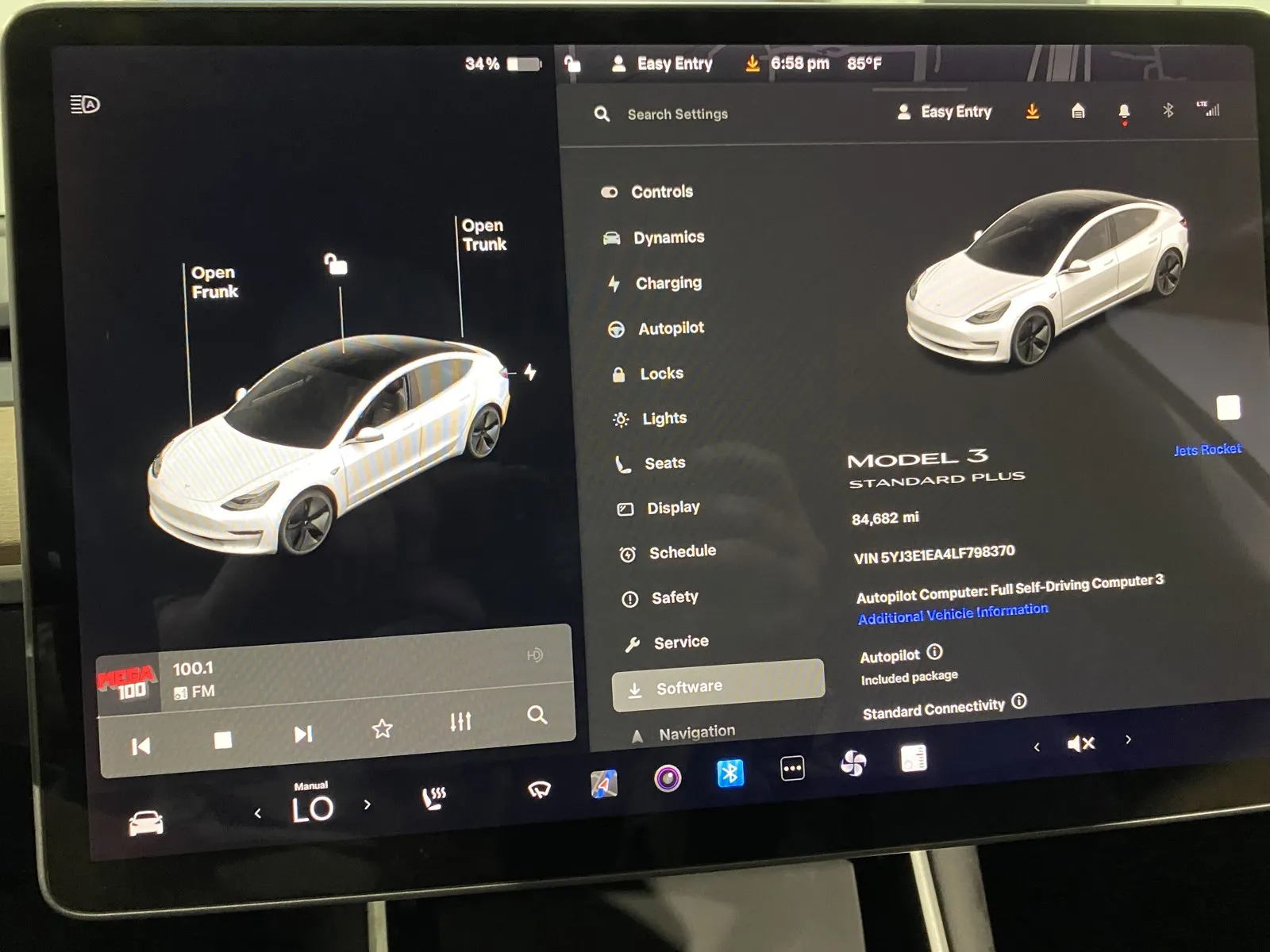The height and width of the screenshot is (952, 1270).
Task: Flip the Controls toggle in settings sidebar
Action: click(610, 191)
